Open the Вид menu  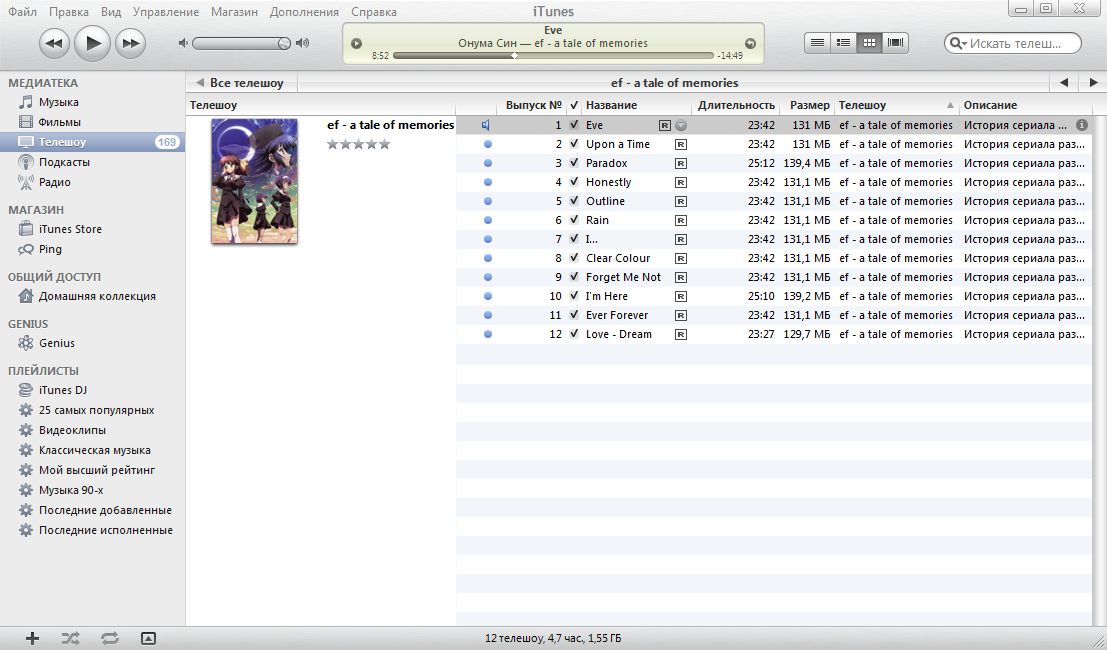(x=111, y=12)
